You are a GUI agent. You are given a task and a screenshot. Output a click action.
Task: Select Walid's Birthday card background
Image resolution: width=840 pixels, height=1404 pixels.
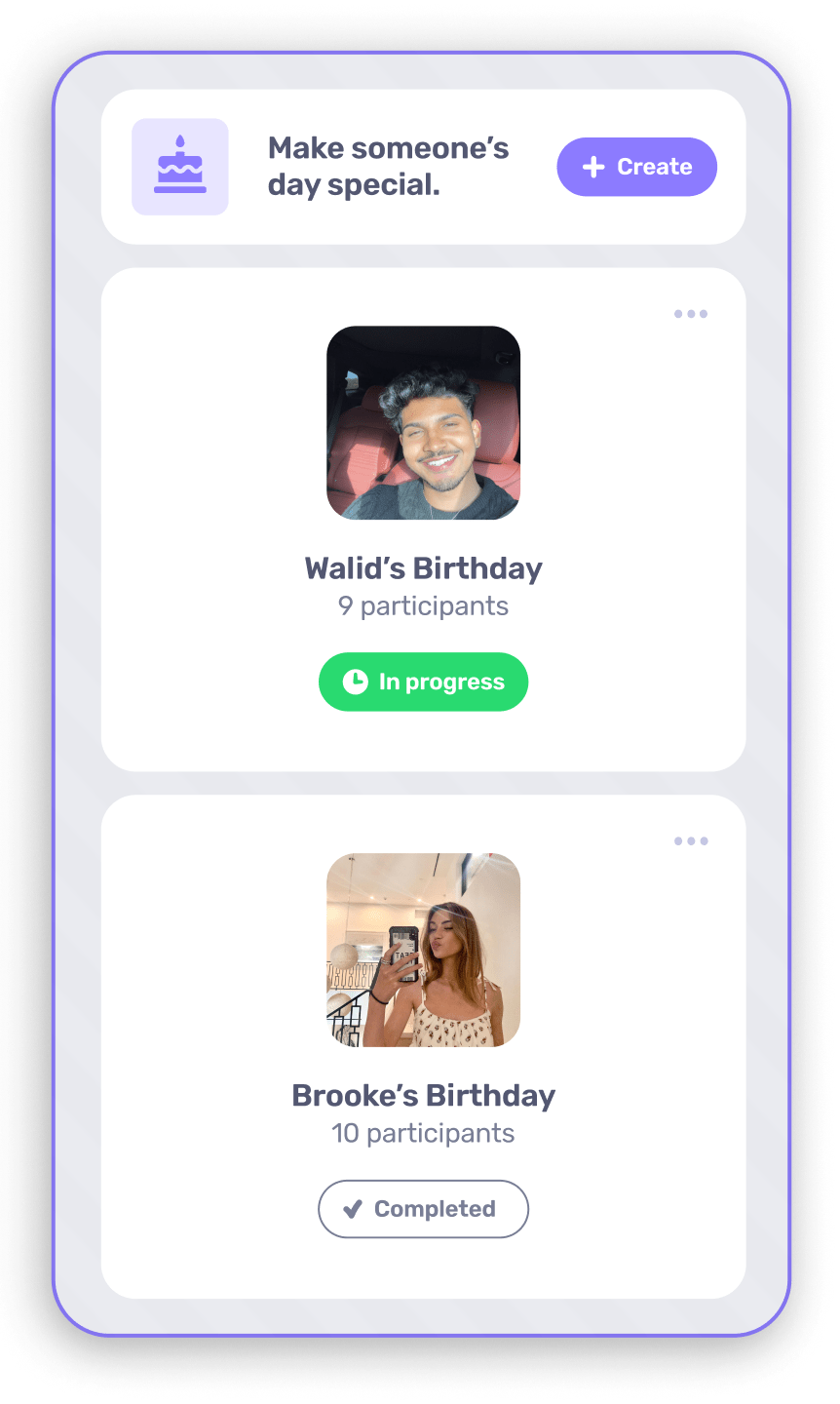(423, 520)
